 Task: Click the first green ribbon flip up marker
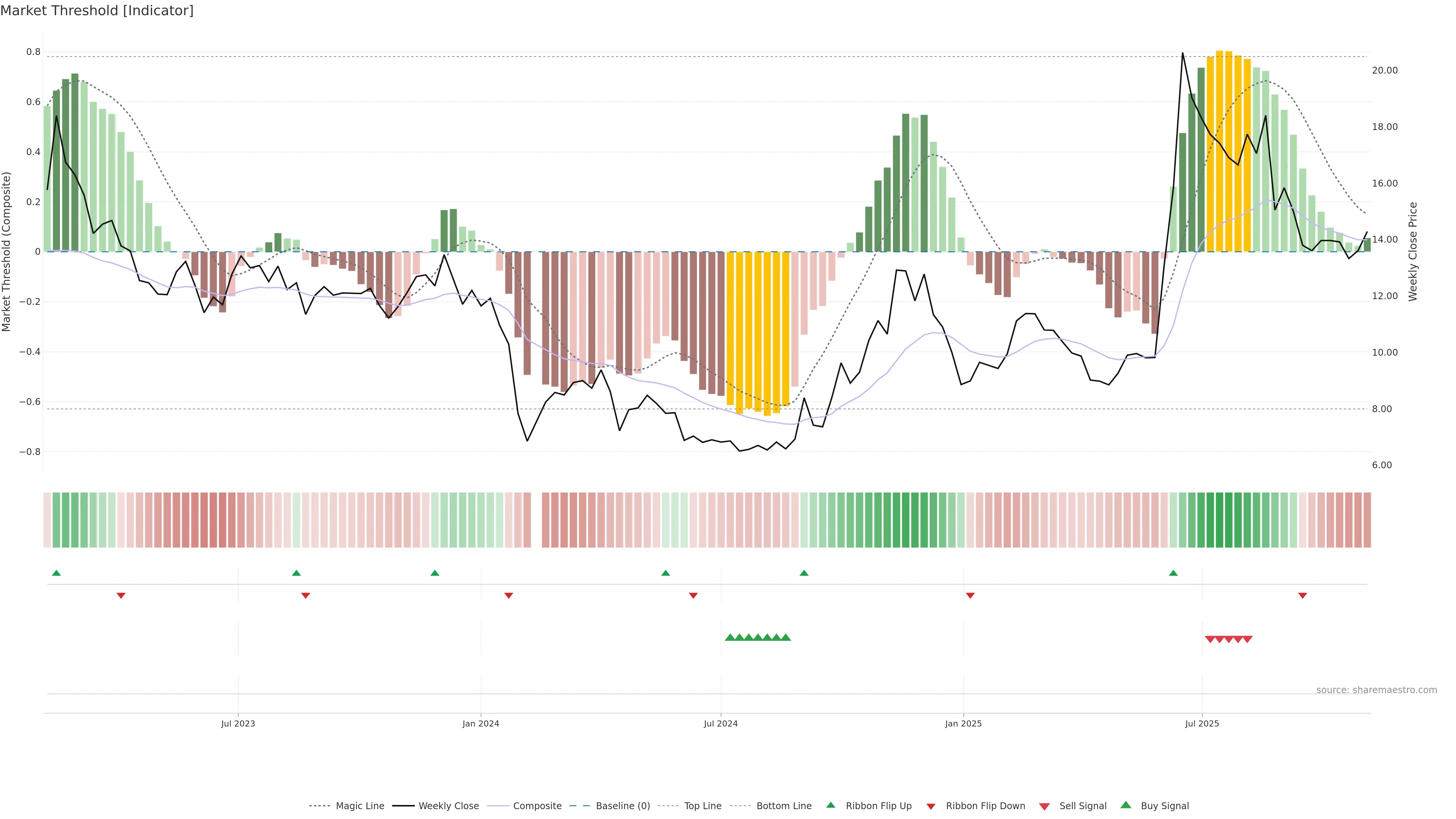click(56, 573)
